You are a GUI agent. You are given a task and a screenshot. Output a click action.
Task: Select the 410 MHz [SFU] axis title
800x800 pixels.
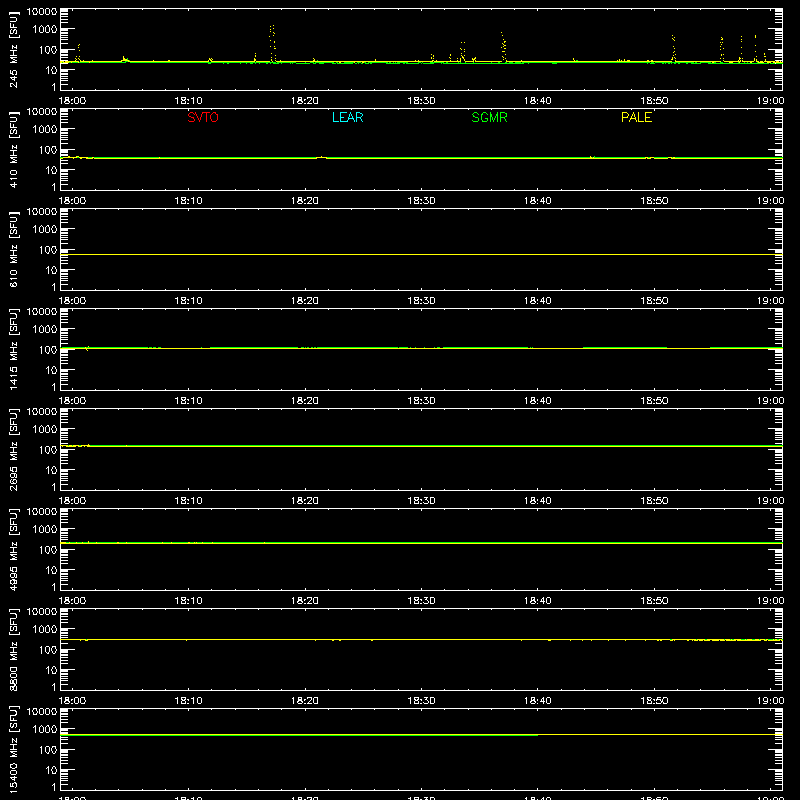click(13, 149)
